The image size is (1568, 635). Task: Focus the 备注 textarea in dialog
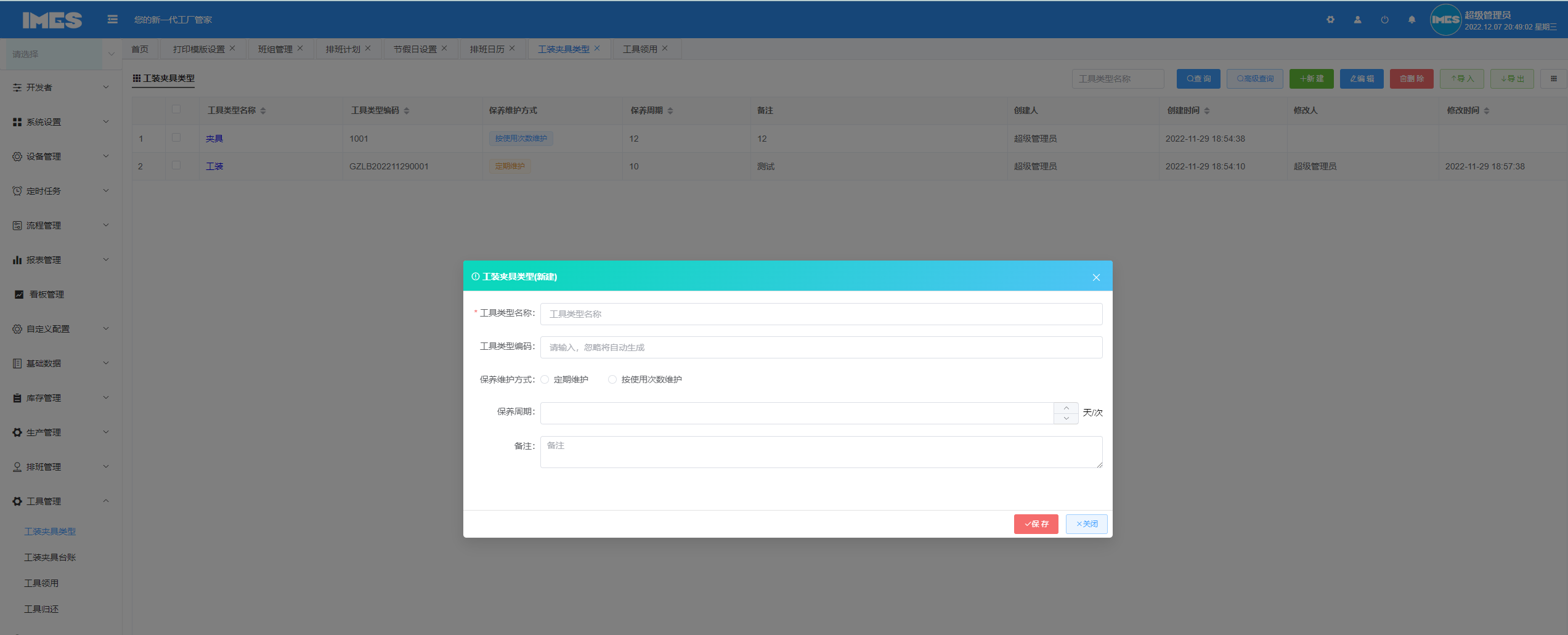[x=821, y=452]
